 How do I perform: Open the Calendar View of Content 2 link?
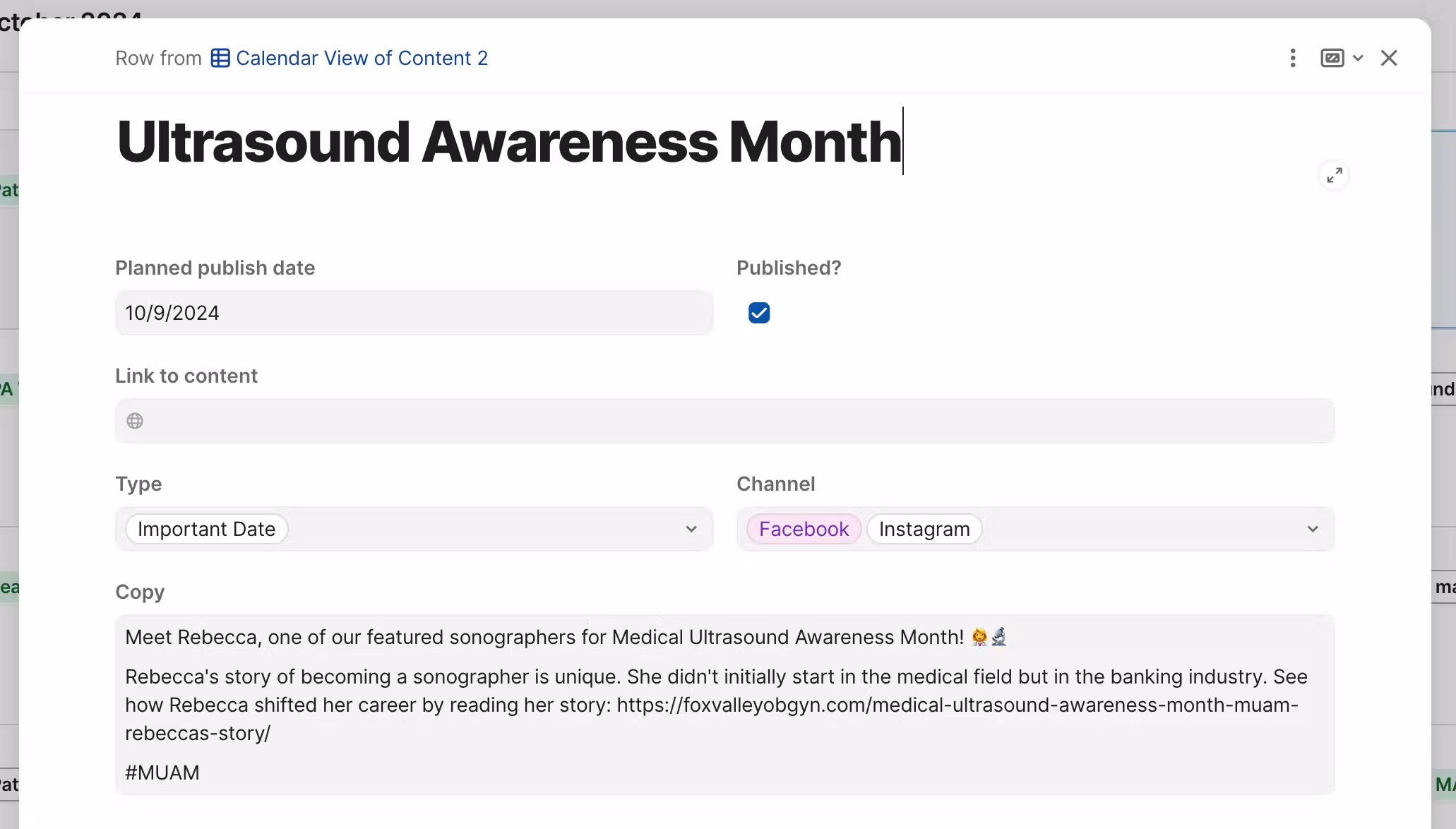click(x=362, y=58)
